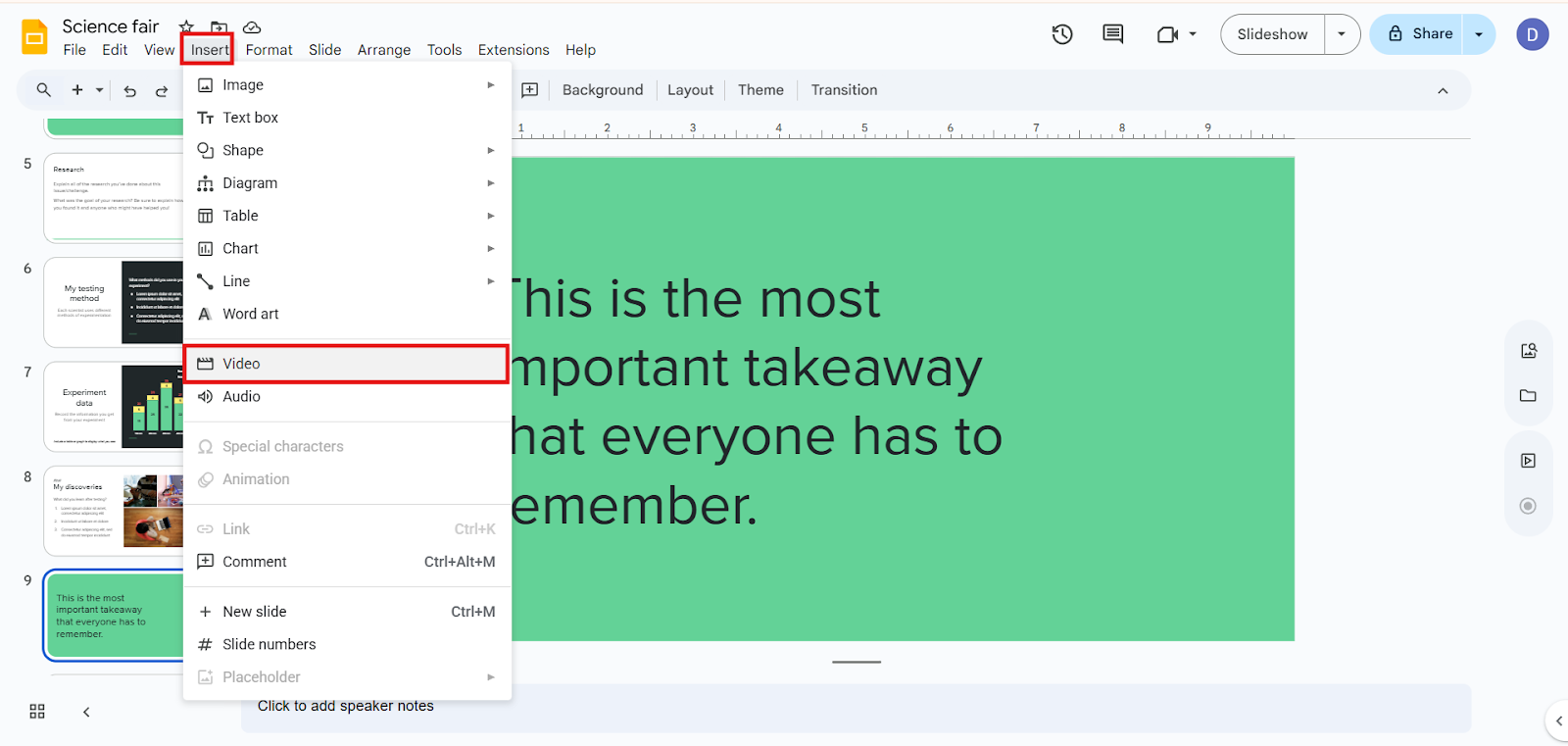Redo the last action
The height and width of the screenshot is (746, 1568).
pos(162,91)
